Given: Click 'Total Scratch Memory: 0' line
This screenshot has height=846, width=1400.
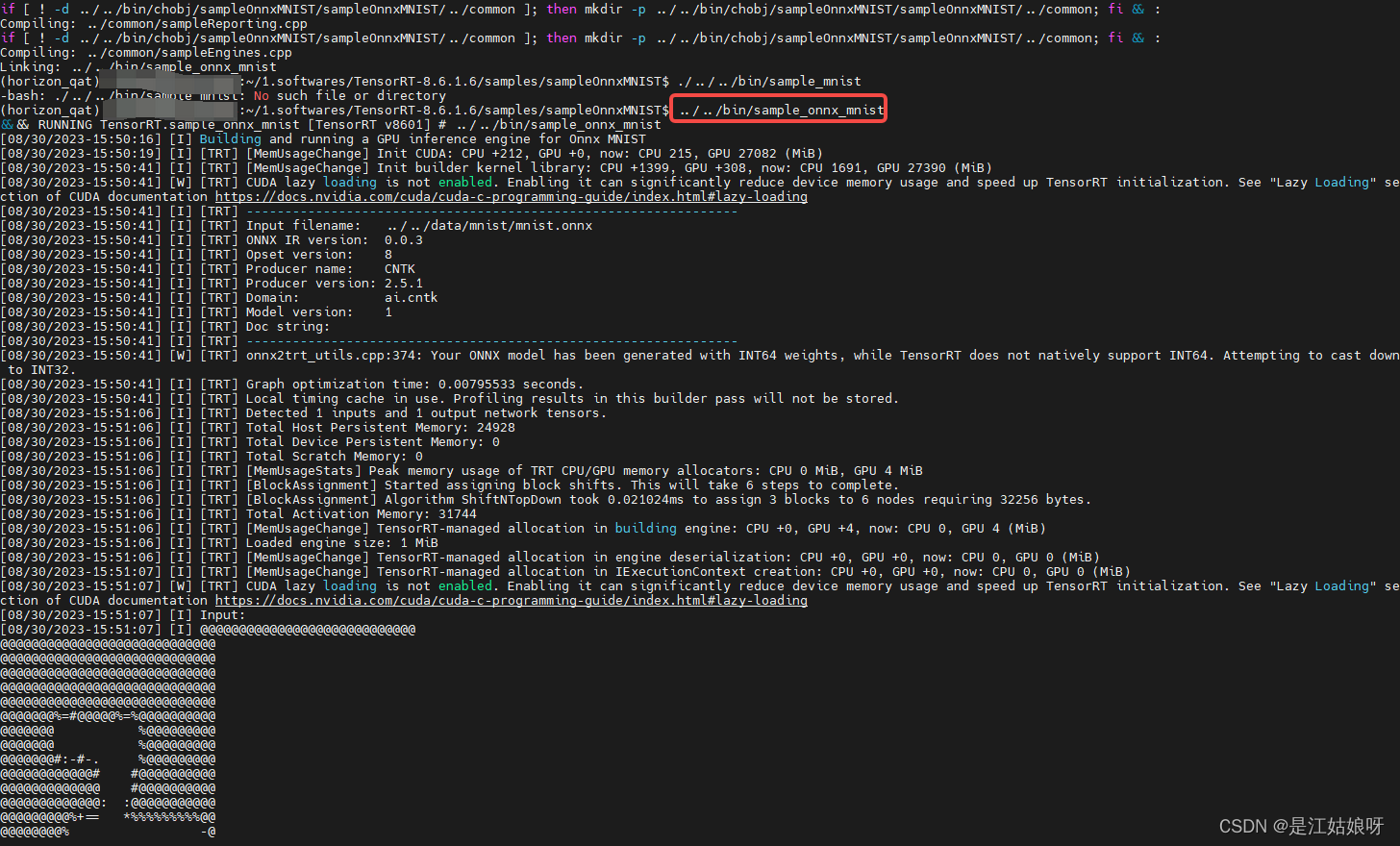Looking at the screenshot, I should click(212, 457).
